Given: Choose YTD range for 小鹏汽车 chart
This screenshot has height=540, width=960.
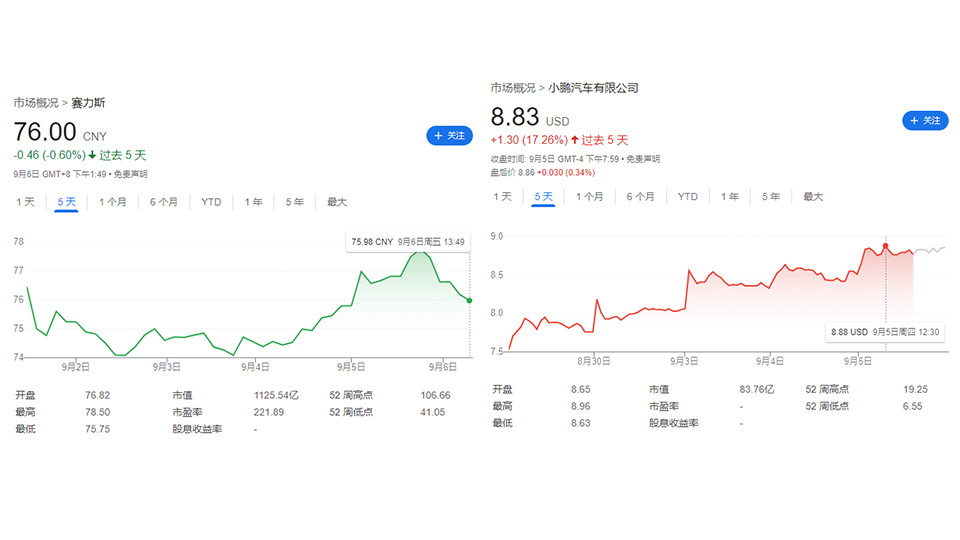Looking at the screenshot, I should pyautogui.click(x=688, y=197).
